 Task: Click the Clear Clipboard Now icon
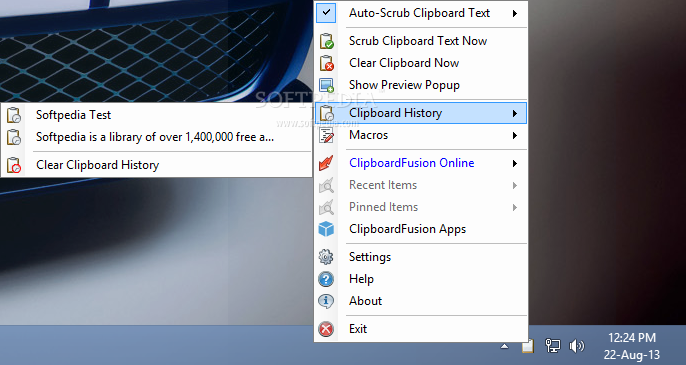pos(326,63)
